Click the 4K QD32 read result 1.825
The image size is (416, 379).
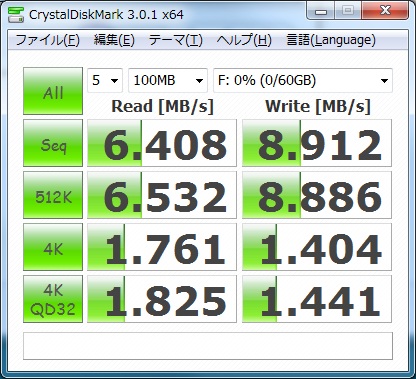162,299
